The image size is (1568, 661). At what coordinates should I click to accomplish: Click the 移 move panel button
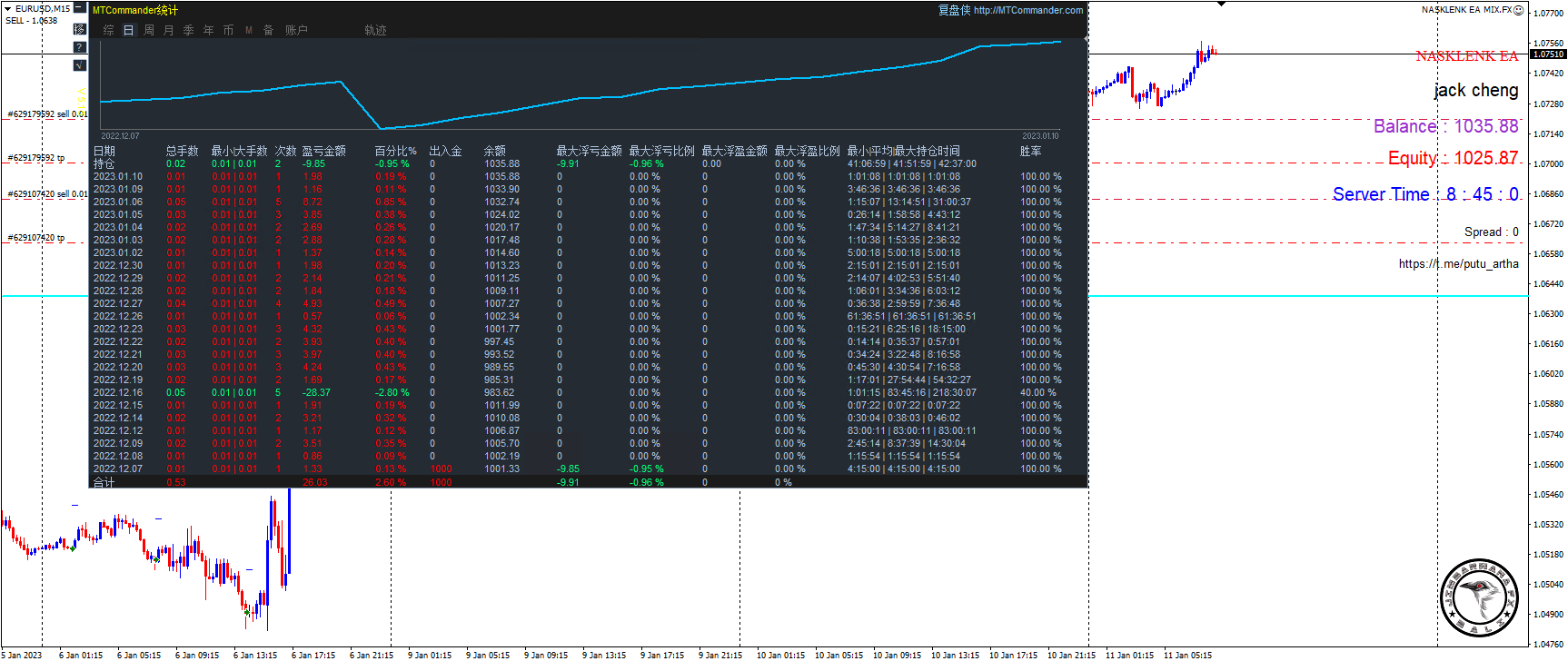79,29
